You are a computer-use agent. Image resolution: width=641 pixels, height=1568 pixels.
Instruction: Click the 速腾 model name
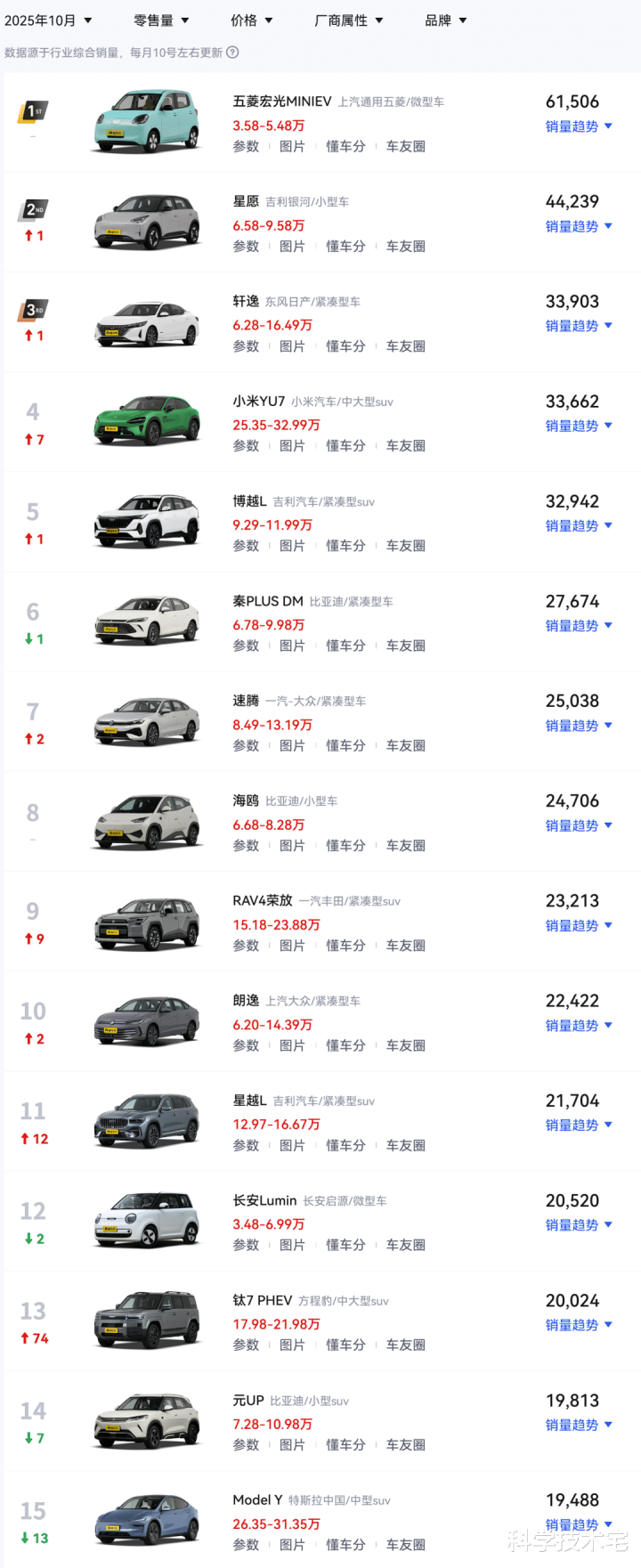point(246,702)
